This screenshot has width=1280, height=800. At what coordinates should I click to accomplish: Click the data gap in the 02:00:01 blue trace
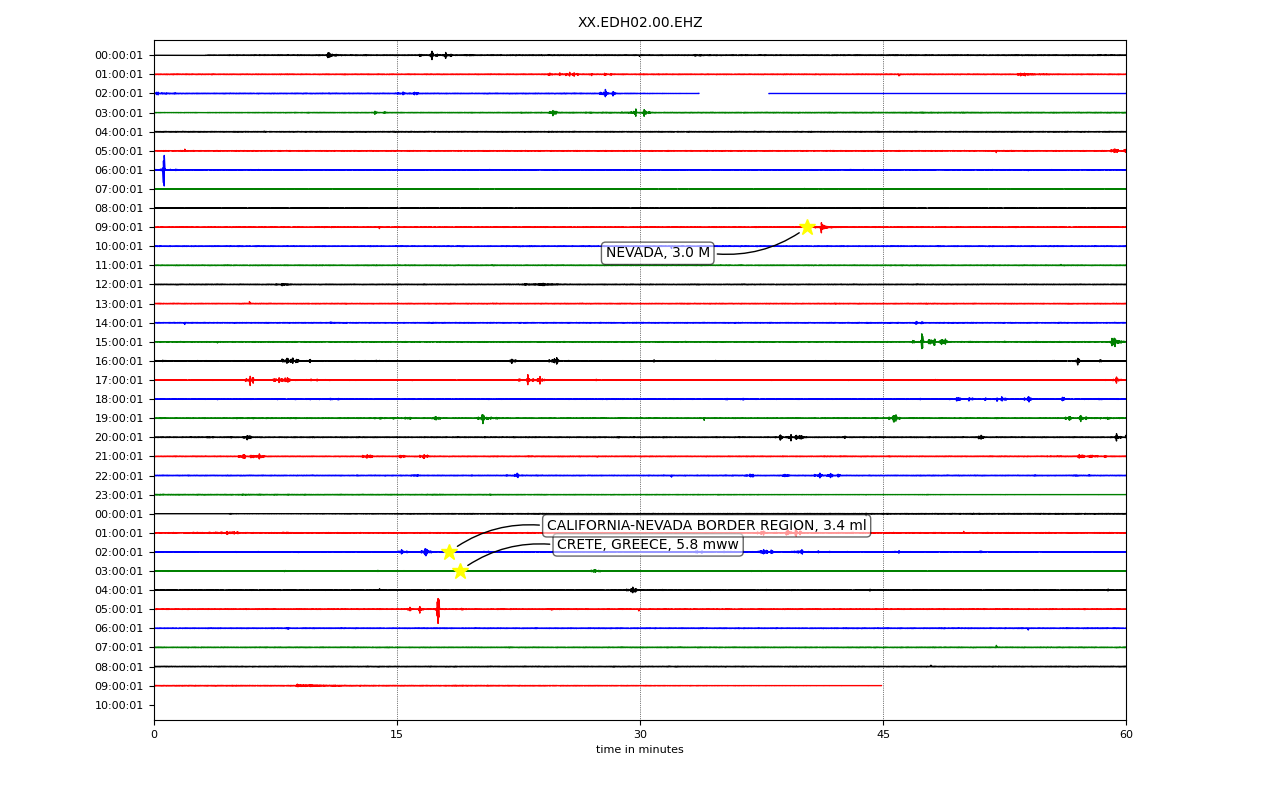734,94
